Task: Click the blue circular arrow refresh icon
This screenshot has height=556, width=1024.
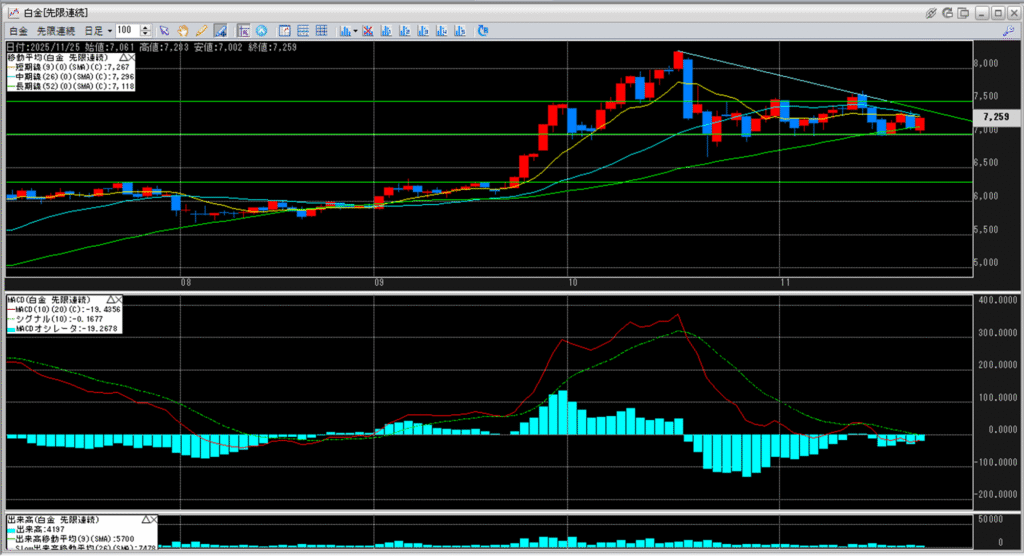Action: coord(482,31)
